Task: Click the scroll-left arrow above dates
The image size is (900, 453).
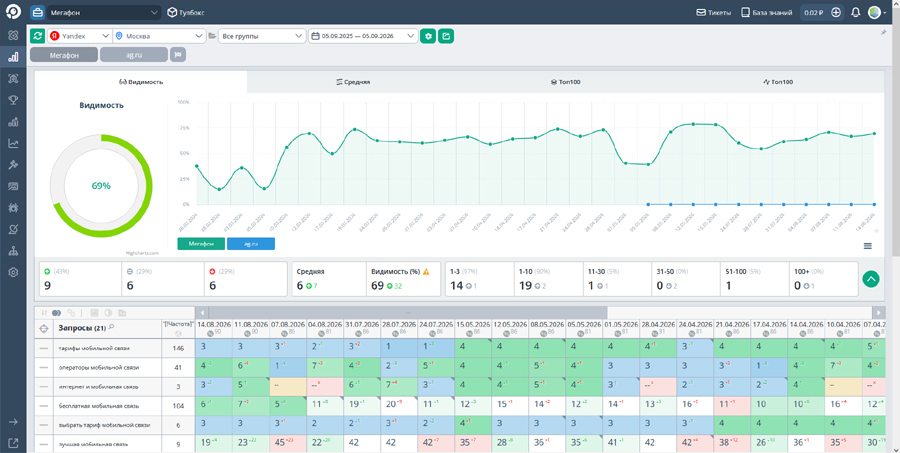Action: [201, 313]
